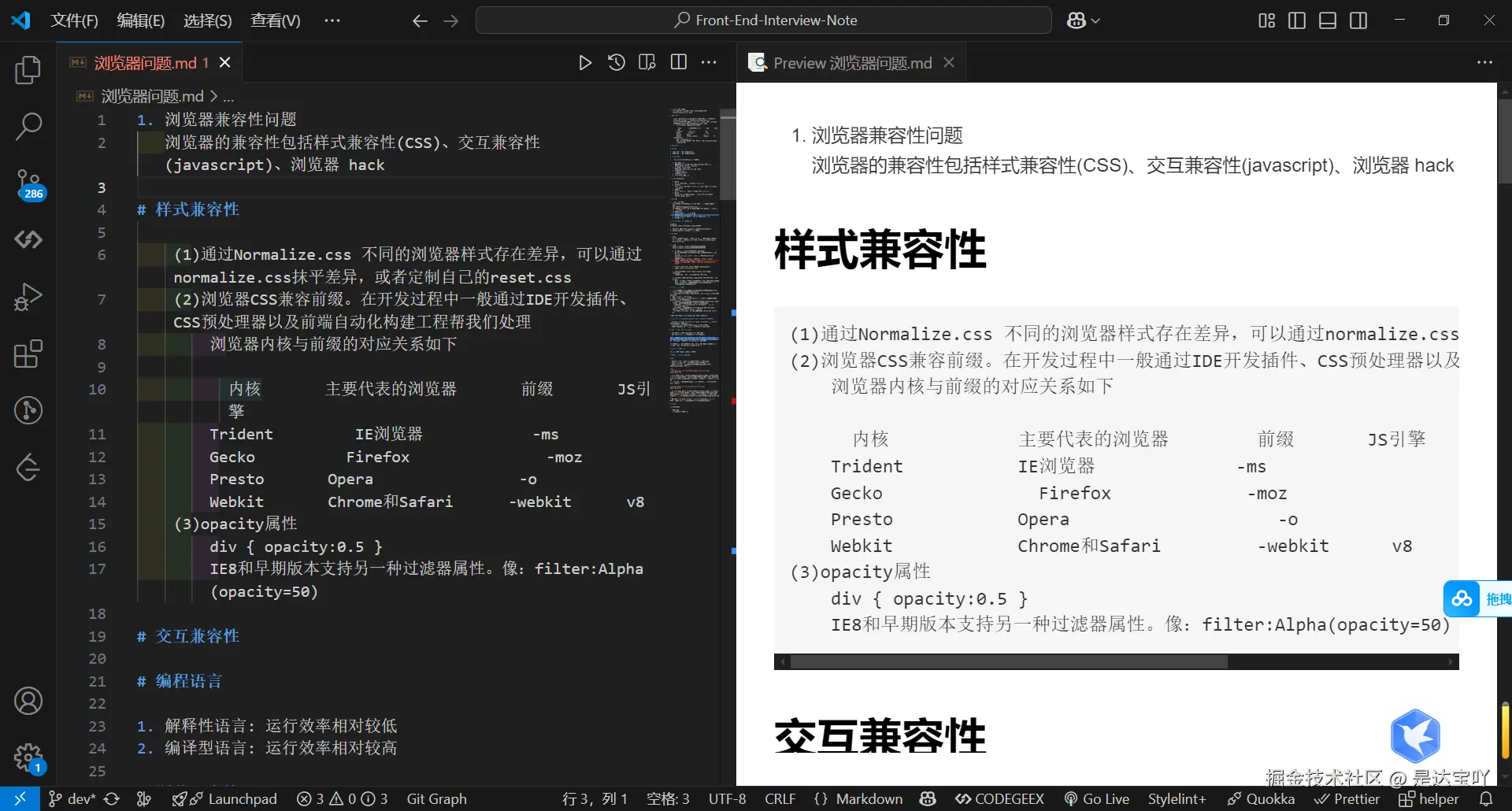
Task: Select the Search icon in activity bar
Action: click(28, 126)
